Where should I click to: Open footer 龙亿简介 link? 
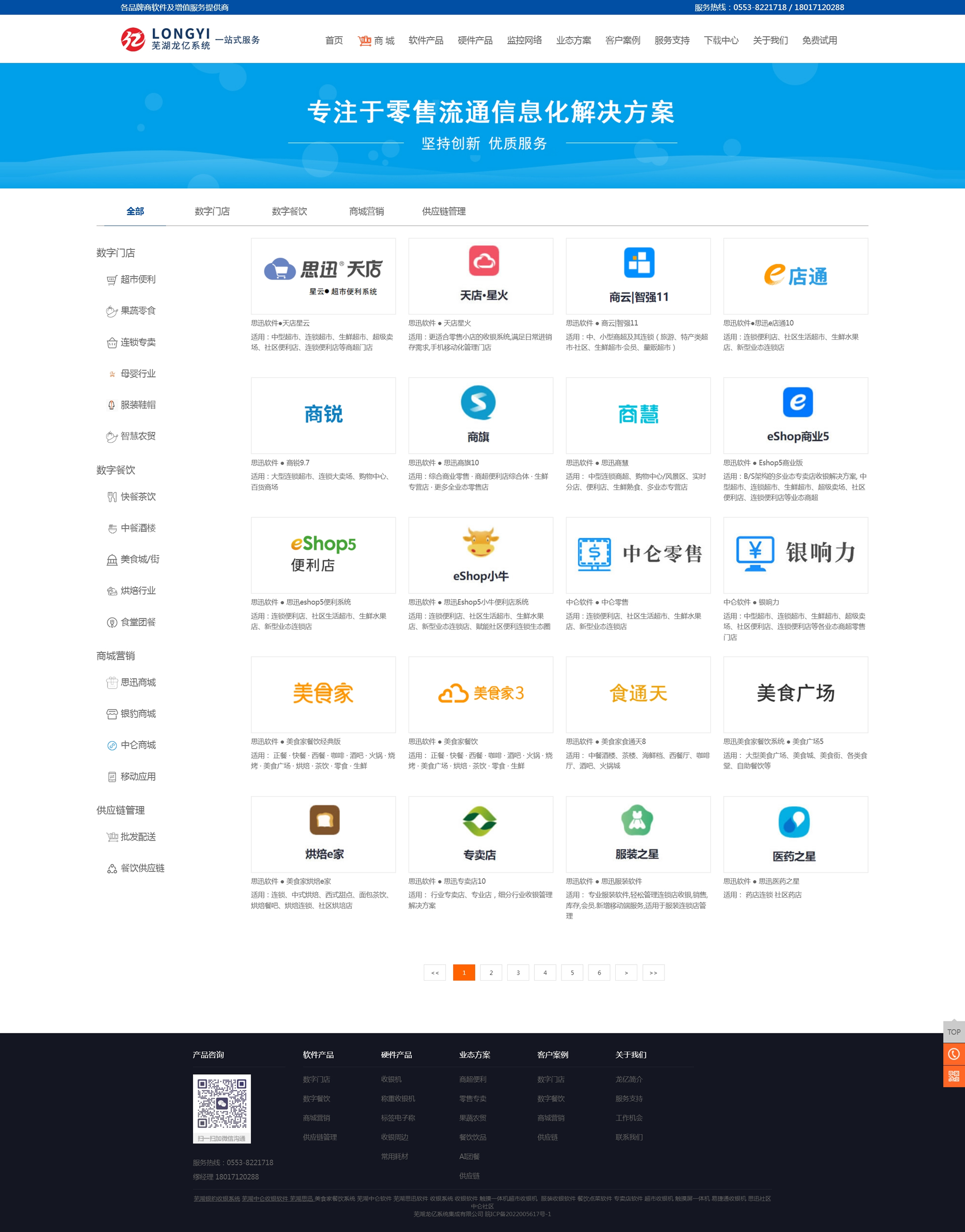pos(629,1080)
